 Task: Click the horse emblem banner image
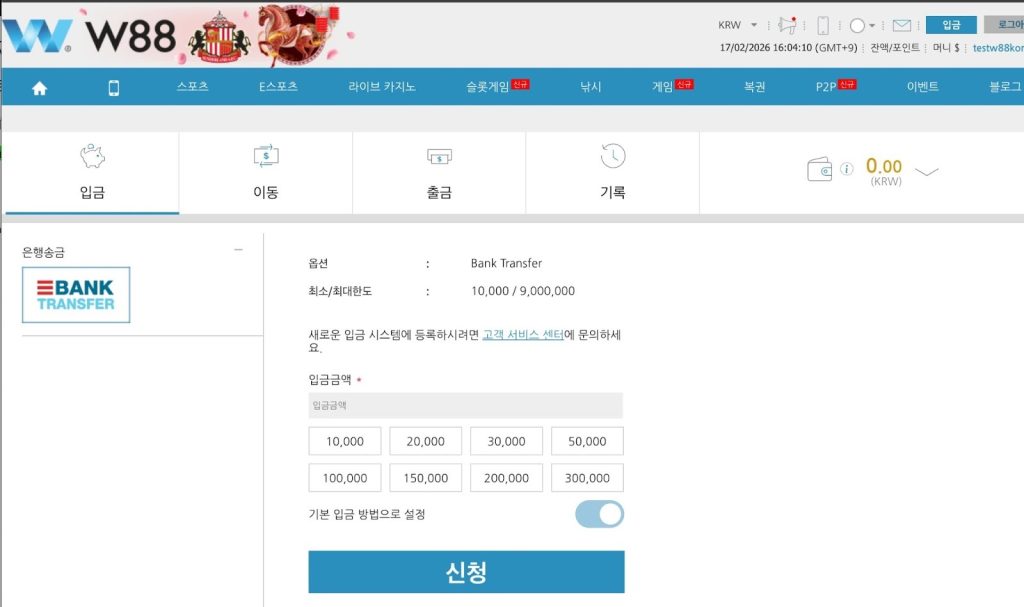pyautogui.click(x=293, y=34)
